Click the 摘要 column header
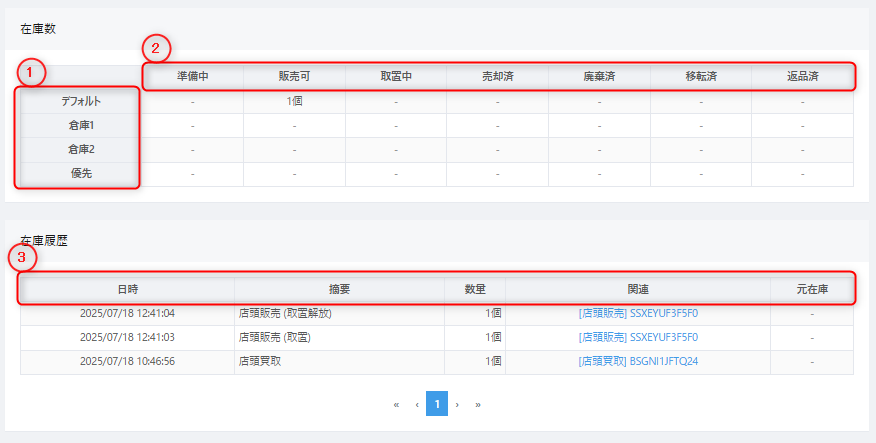This screenshot has width=876, height=443. [x=340, y=289]
